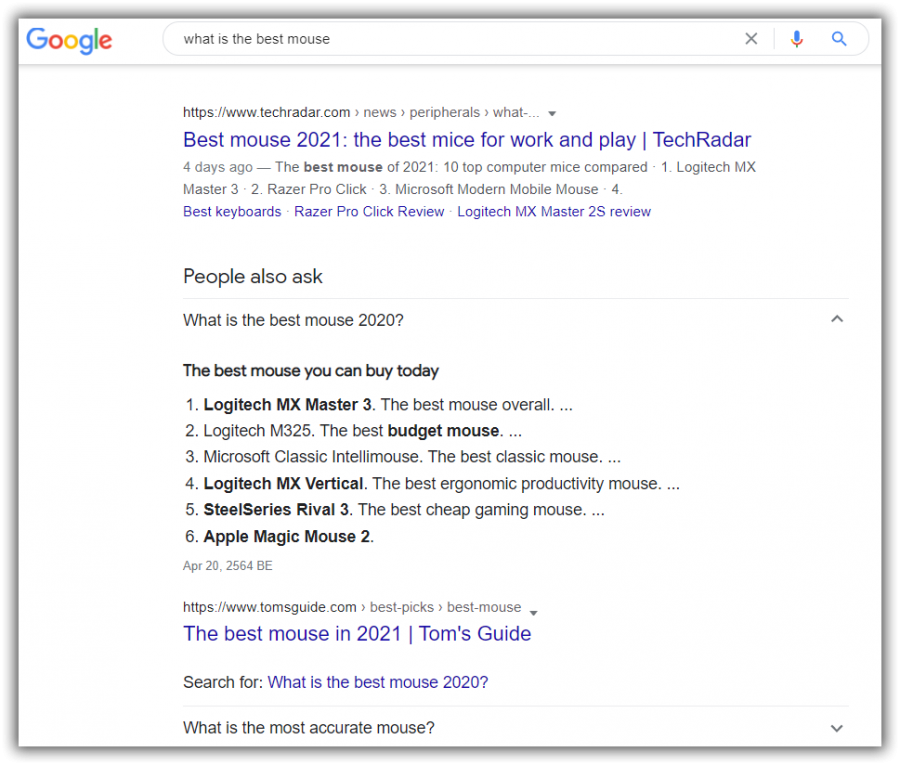Open 'Best mouse 2021' TechRadar result
Image resolution: width=900 pixels, height=765 pixels.
467,139
